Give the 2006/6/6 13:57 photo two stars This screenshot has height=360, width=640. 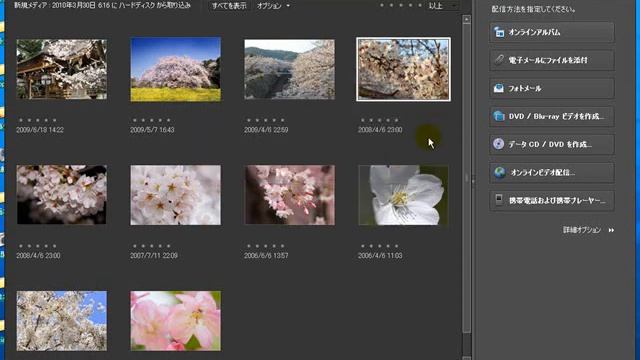pyautogui.click(x=257, y=246)
